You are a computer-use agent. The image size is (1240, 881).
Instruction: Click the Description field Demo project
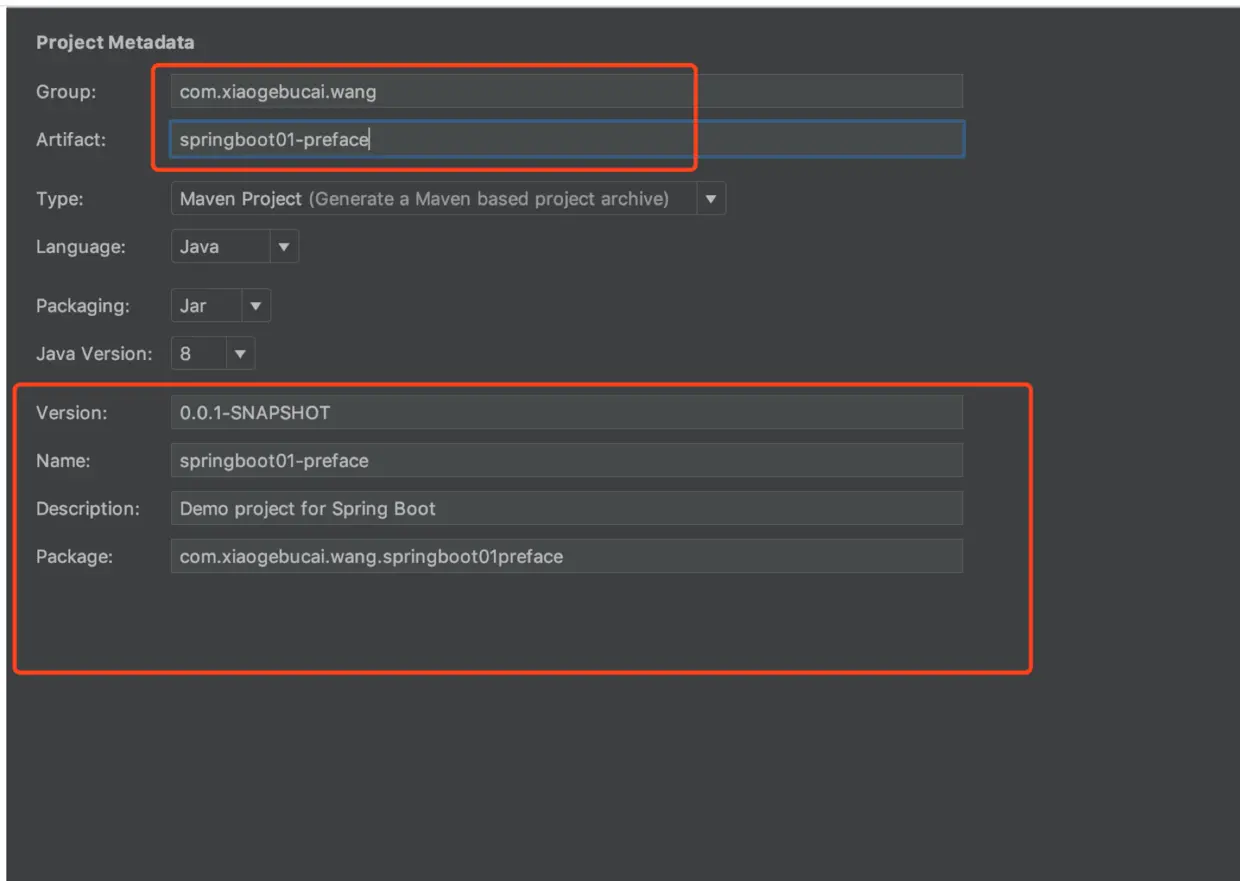(x=566, y=508)
